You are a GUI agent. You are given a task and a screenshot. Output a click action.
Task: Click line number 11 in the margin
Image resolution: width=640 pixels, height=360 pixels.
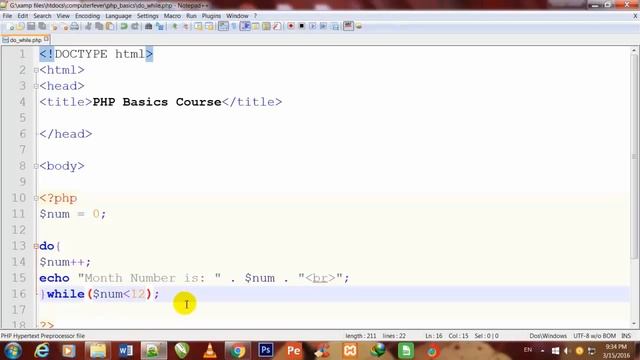[18, 214]
